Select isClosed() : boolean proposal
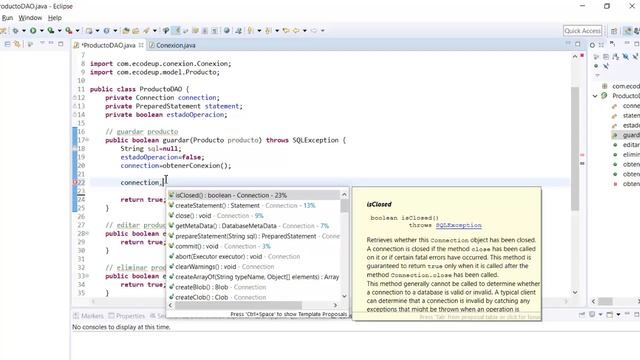The width and height of the screenshot is (640, 360). click(253, 195)
